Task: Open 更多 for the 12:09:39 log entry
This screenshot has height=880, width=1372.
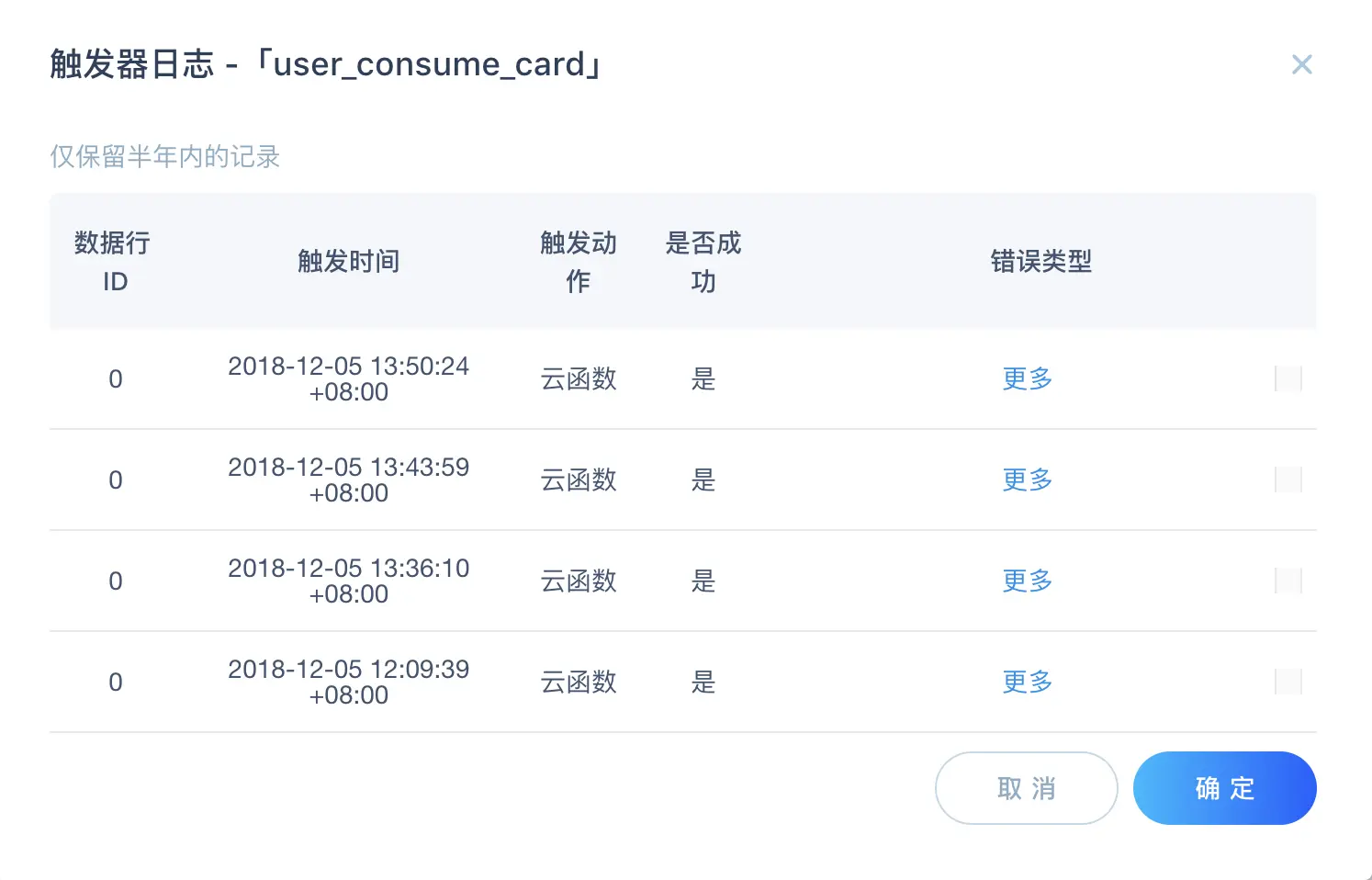Action: [1027, 682]
